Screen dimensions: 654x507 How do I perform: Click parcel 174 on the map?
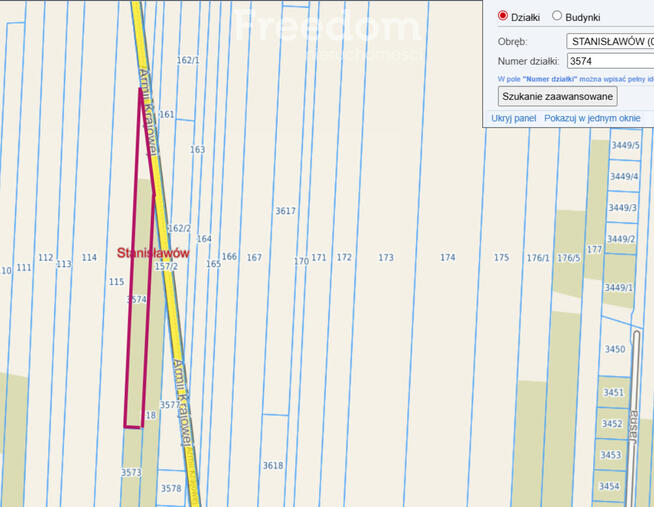coord(447,258)
